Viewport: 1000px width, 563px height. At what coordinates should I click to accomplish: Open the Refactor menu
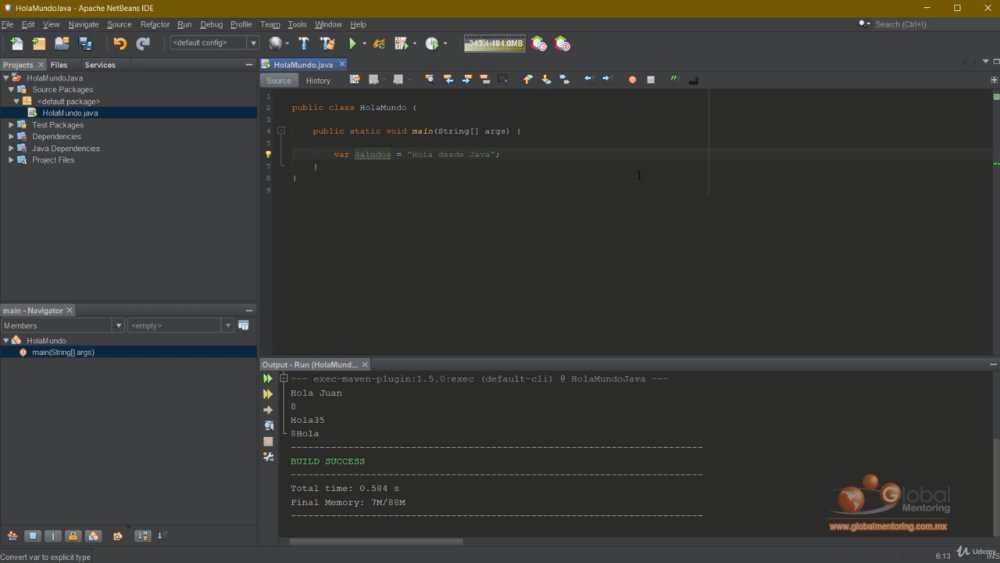click(x=155, y=24)
